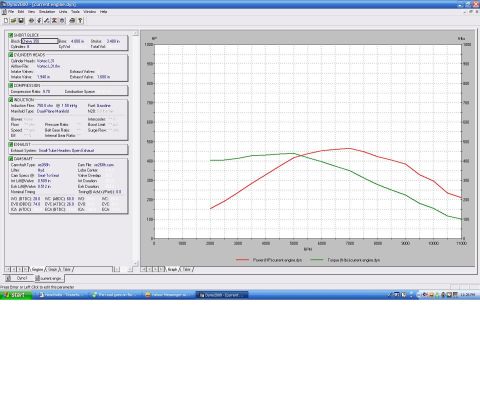Click the EVO (BBDC) 74.0 value
The width and height of the screenshot is (480, 415).
(36, 204)
